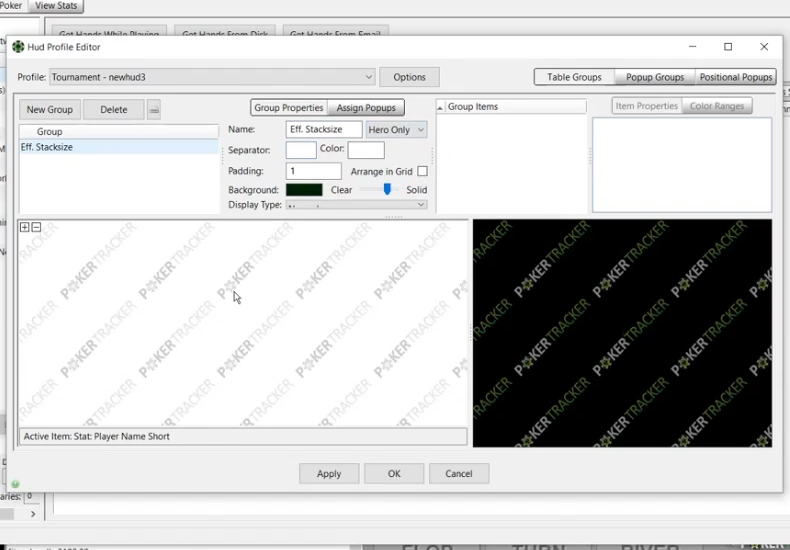
Task: Click the scroll right arrow in main window
Action: click(33, 514)
